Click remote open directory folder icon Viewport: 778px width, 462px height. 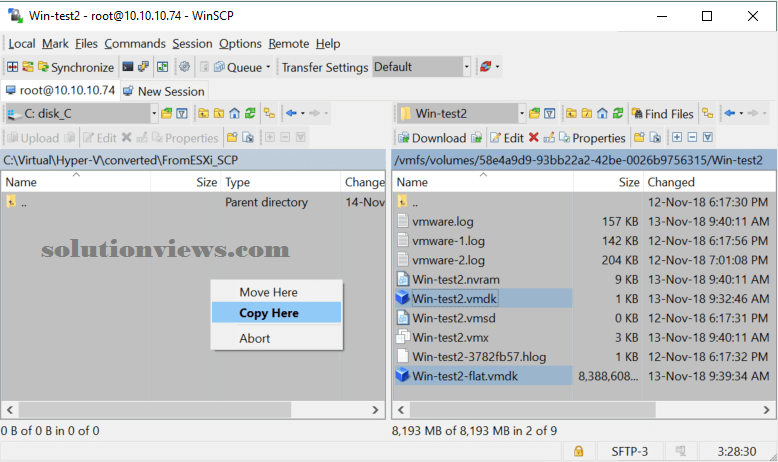pyautogui.click(x=534, y=113)
